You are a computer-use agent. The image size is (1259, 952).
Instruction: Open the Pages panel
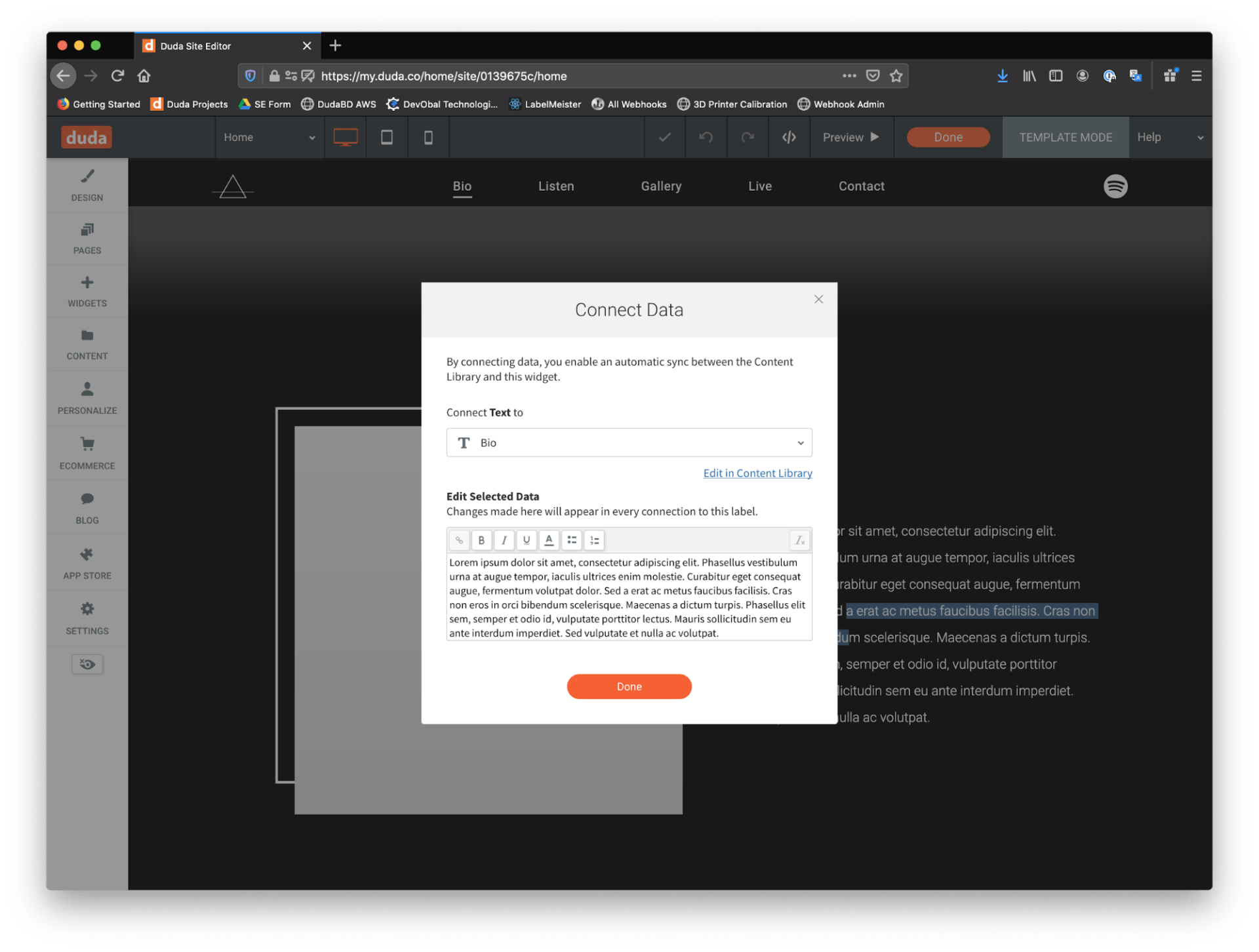pos(87,239)
